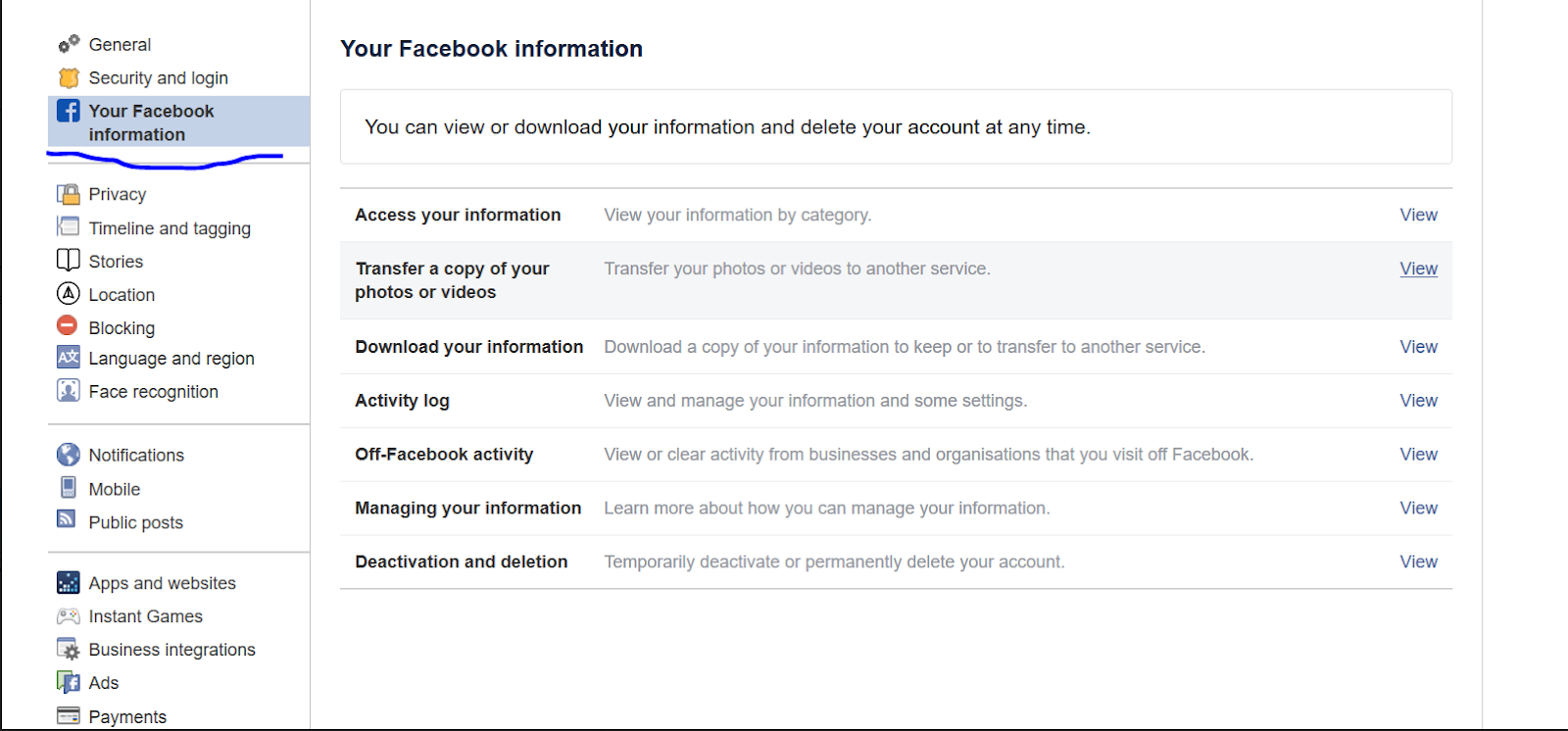Click View for Download your information
The height and width of the screenshot is (731, 1568).
pos(1418,347)
